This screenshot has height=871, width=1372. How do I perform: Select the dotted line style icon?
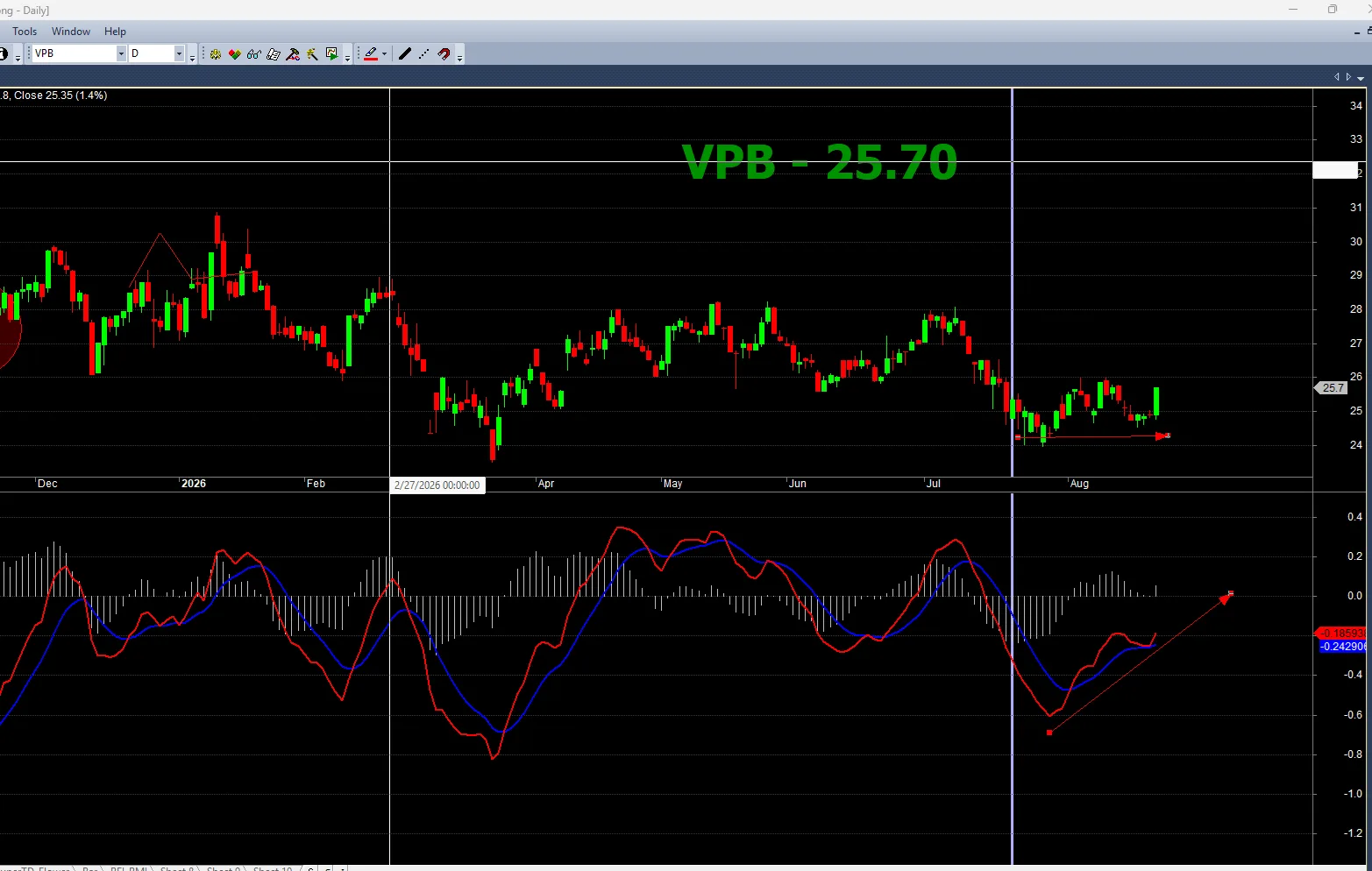tap(424, 54)
